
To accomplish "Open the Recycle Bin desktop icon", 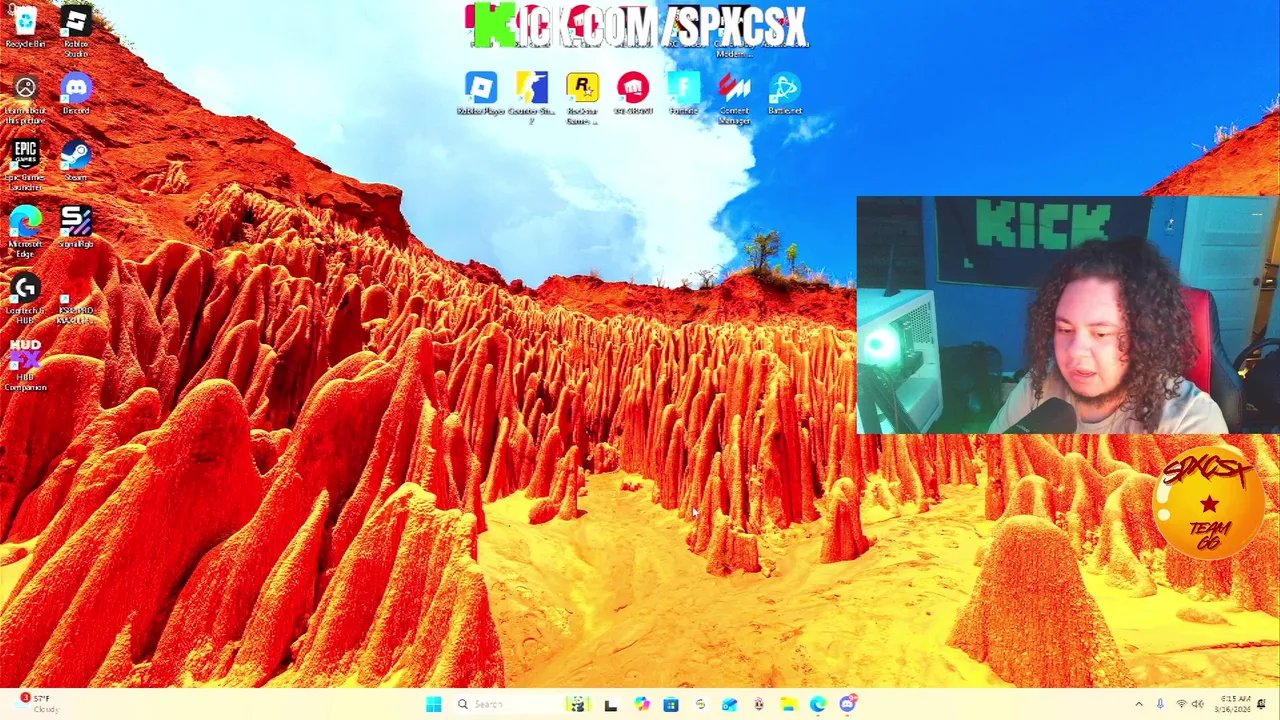I will click(25, 27).
